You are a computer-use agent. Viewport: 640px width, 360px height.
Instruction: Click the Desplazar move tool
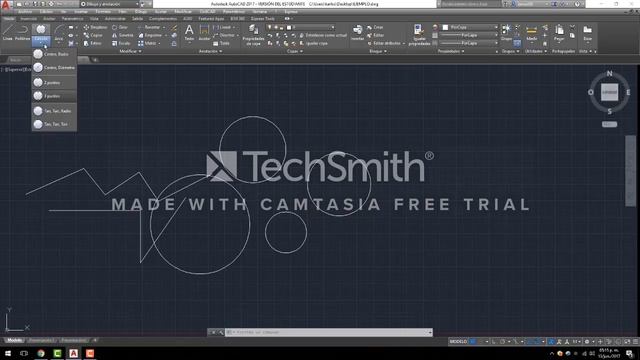tap(95, 27)
